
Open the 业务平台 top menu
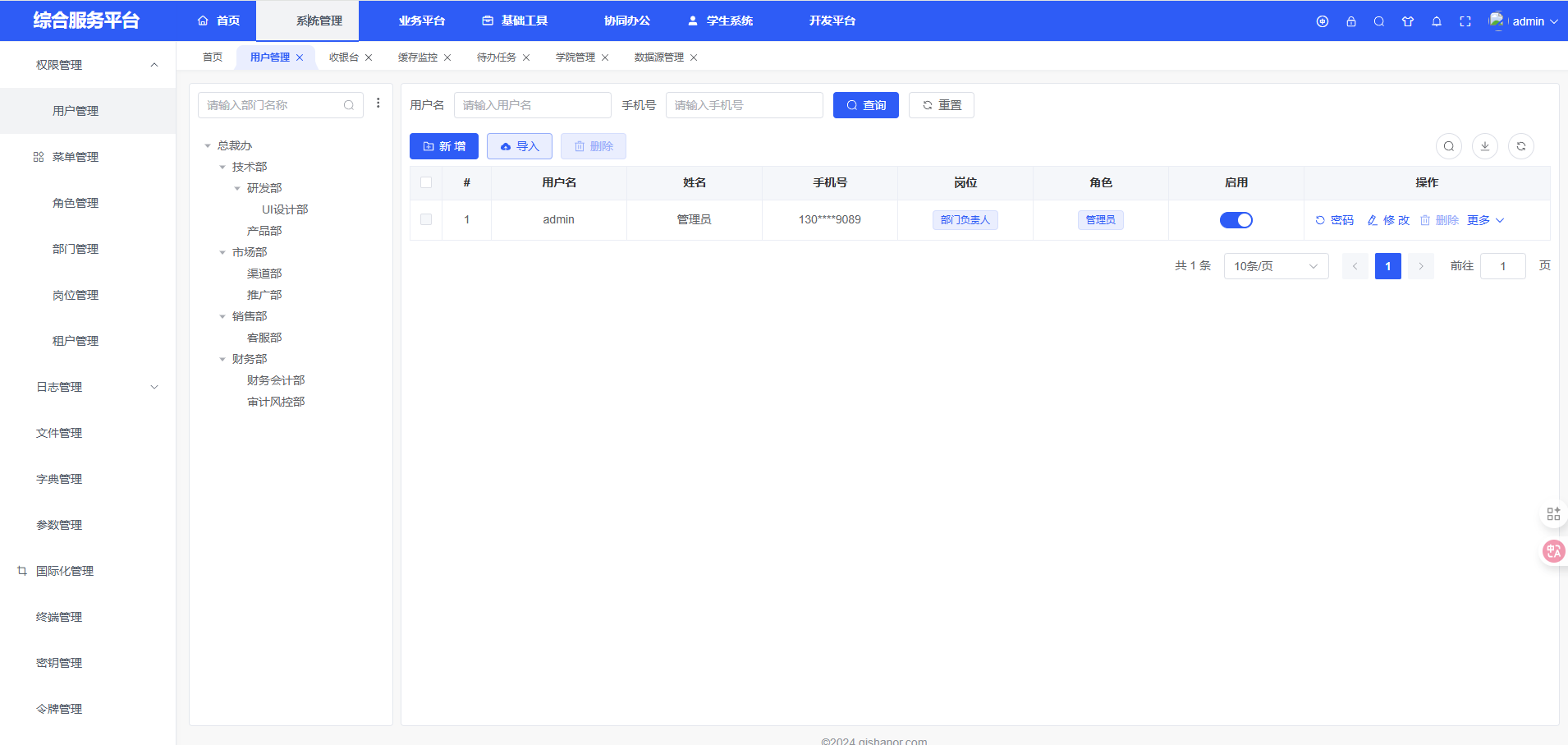421,21
